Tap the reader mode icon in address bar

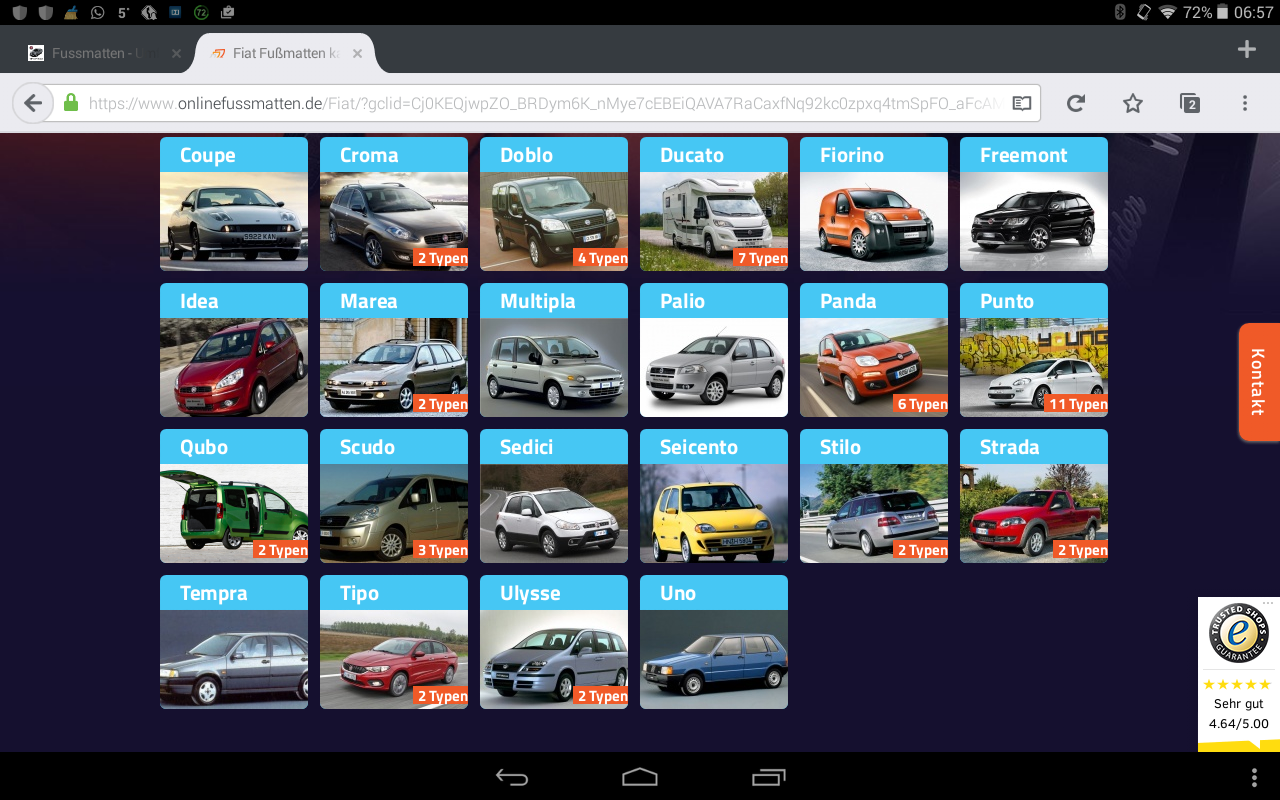[1021, 103]
